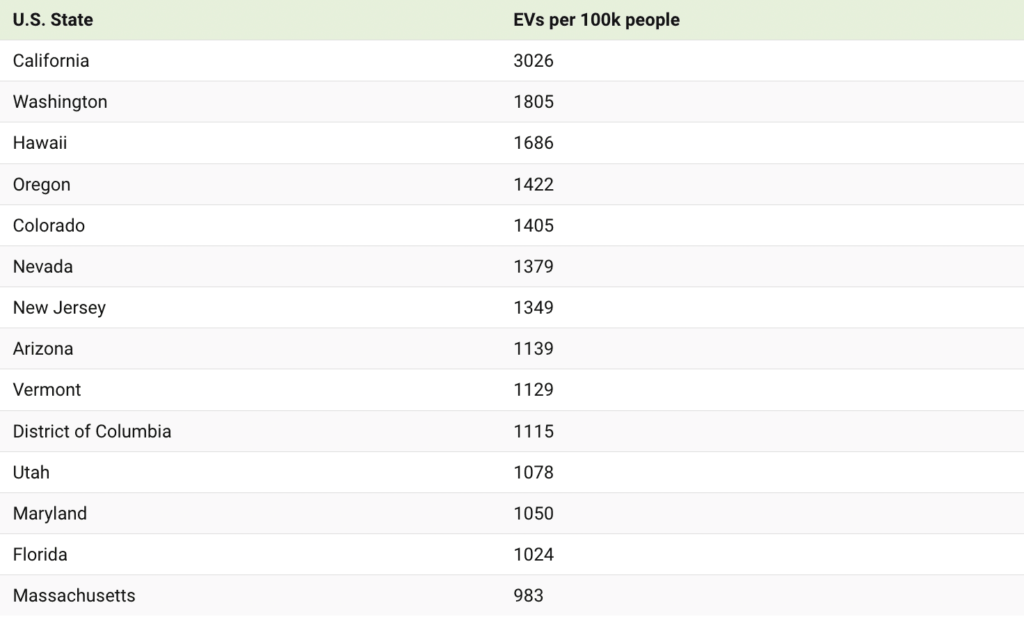Screen dimensions: 1024x619
Task: Click the Hawaii state name
Action: 40,143
